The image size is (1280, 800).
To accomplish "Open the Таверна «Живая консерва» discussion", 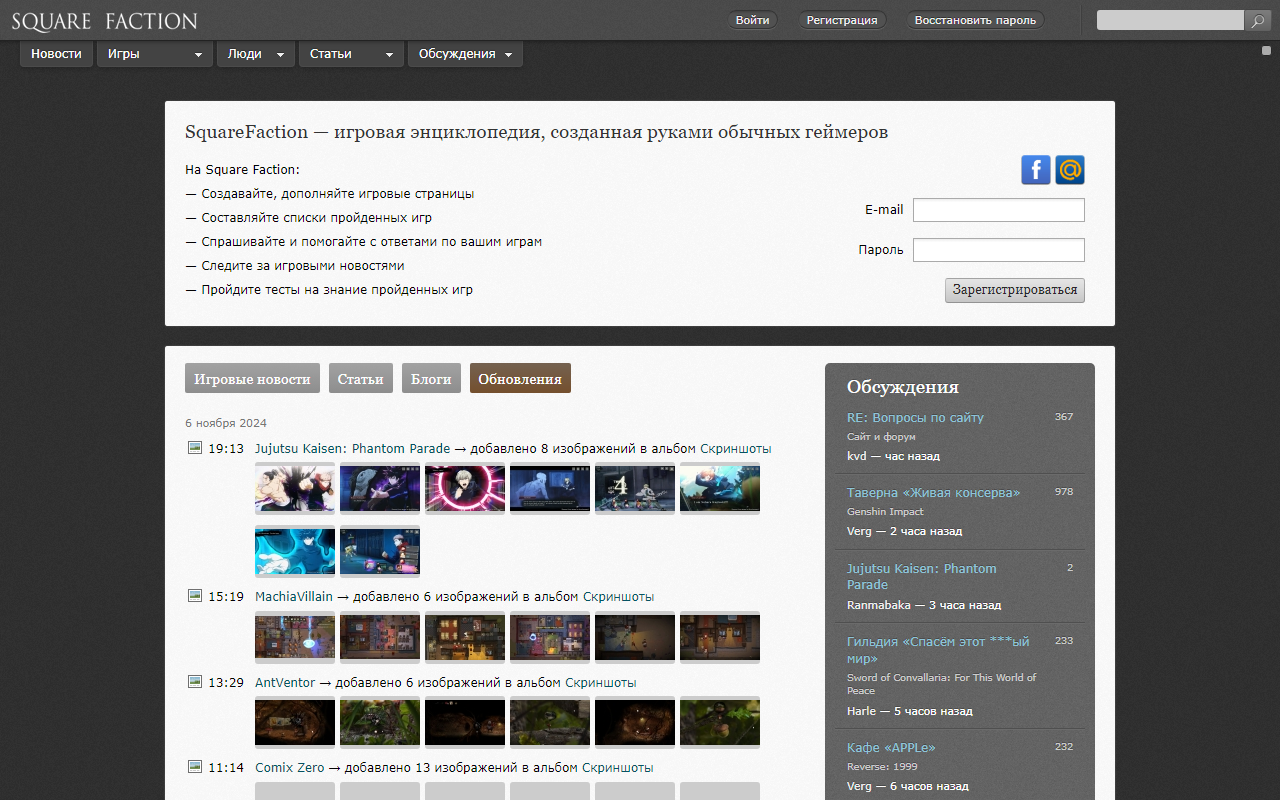I will (x=933, y=492).
